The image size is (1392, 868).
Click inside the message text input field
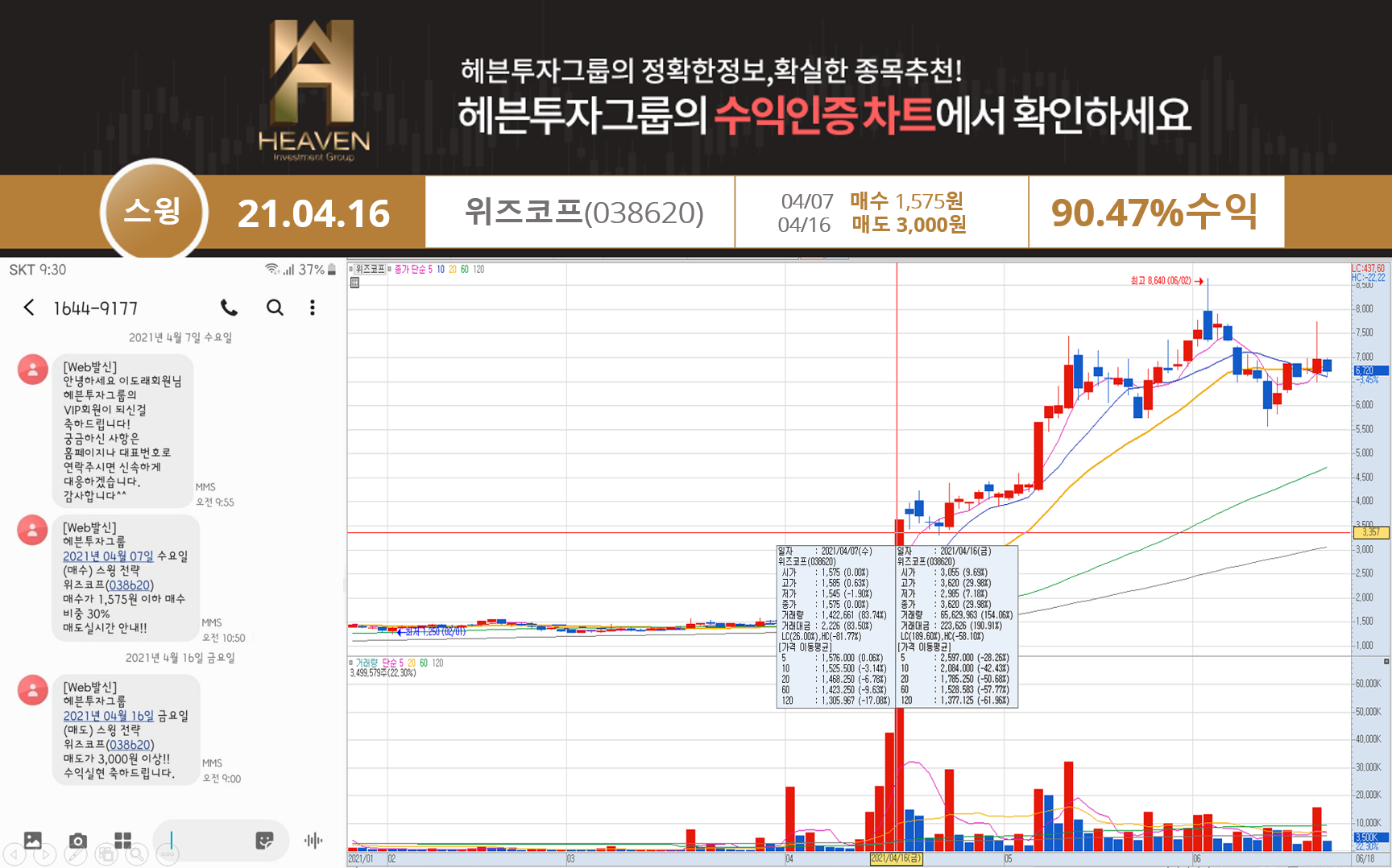(219, 841)
